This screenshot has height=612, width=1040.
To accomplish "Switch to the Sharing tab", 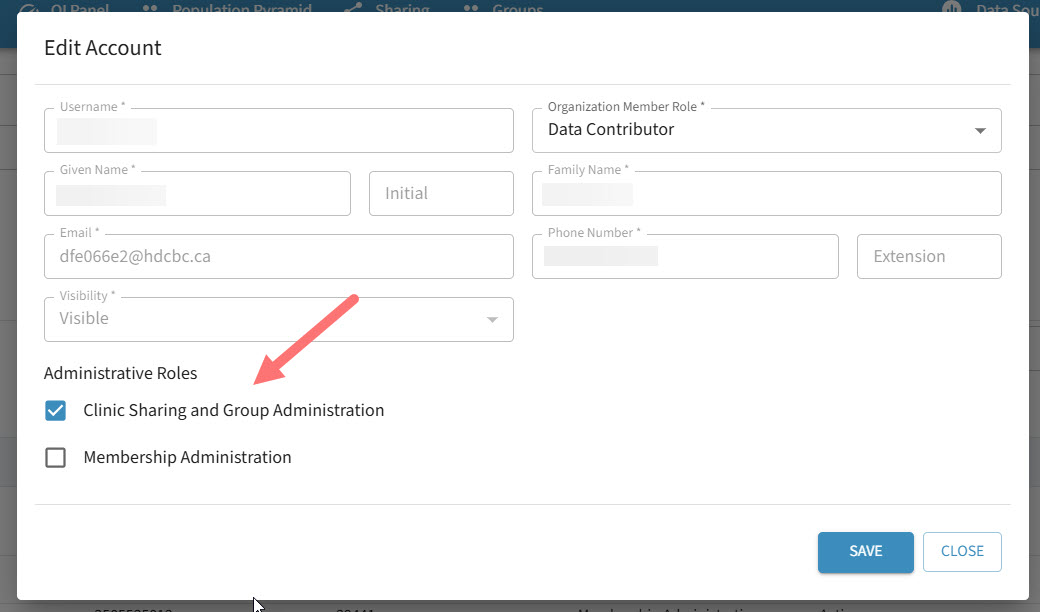I will (400, 9).
